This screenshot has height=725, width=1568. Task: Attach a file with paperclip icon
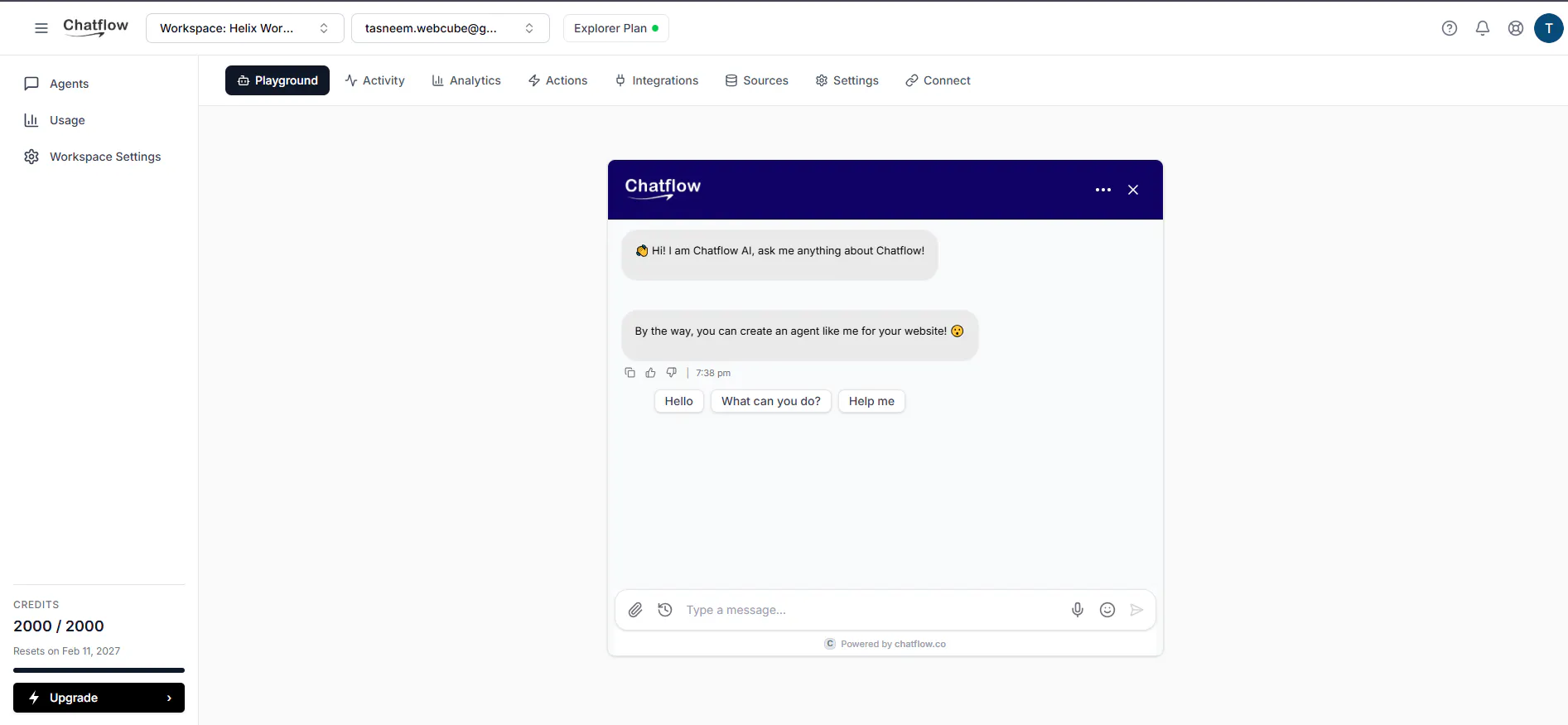[635, 610]
